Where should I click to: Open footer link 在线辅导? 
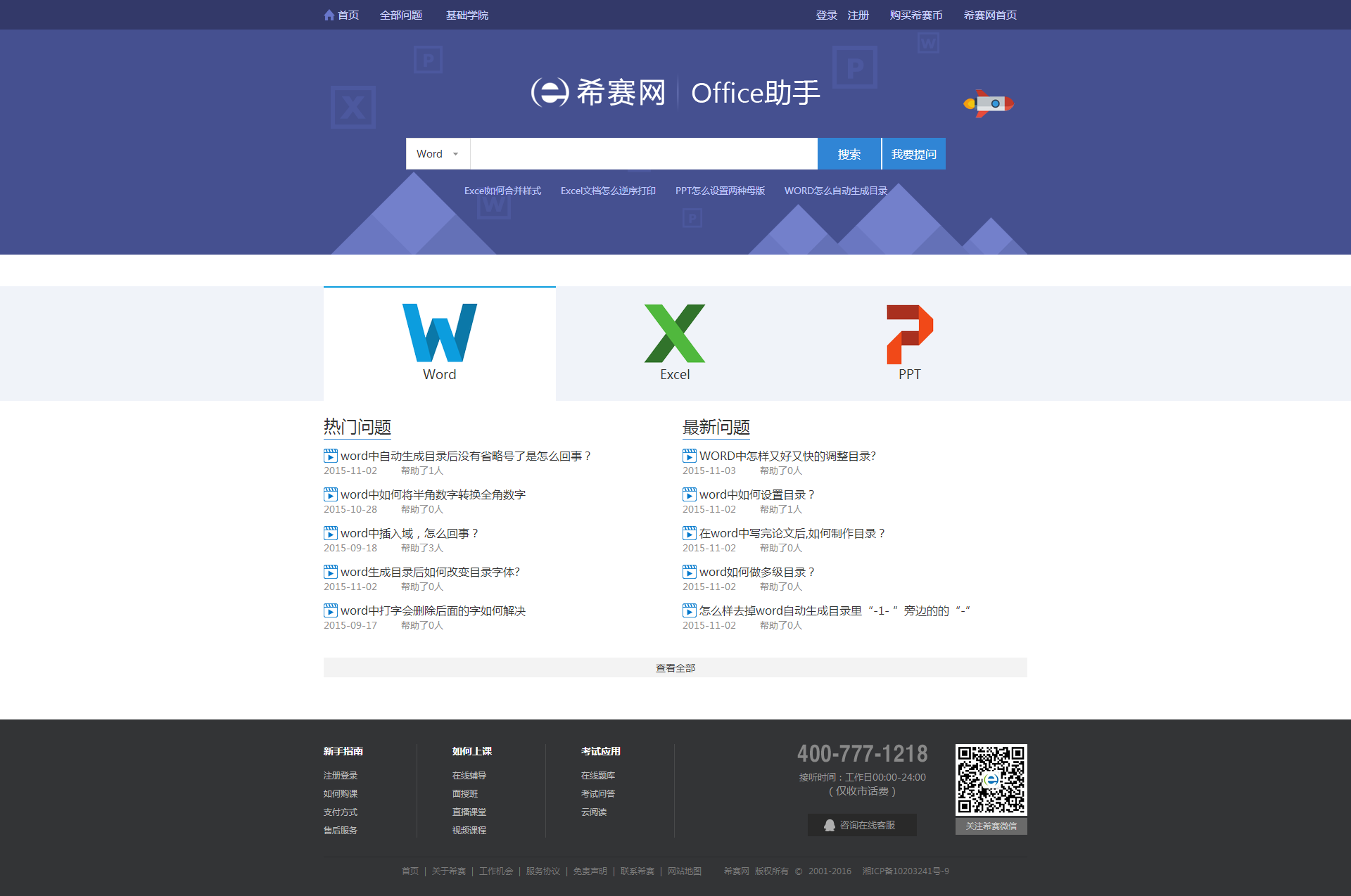(x=469, y=775)
